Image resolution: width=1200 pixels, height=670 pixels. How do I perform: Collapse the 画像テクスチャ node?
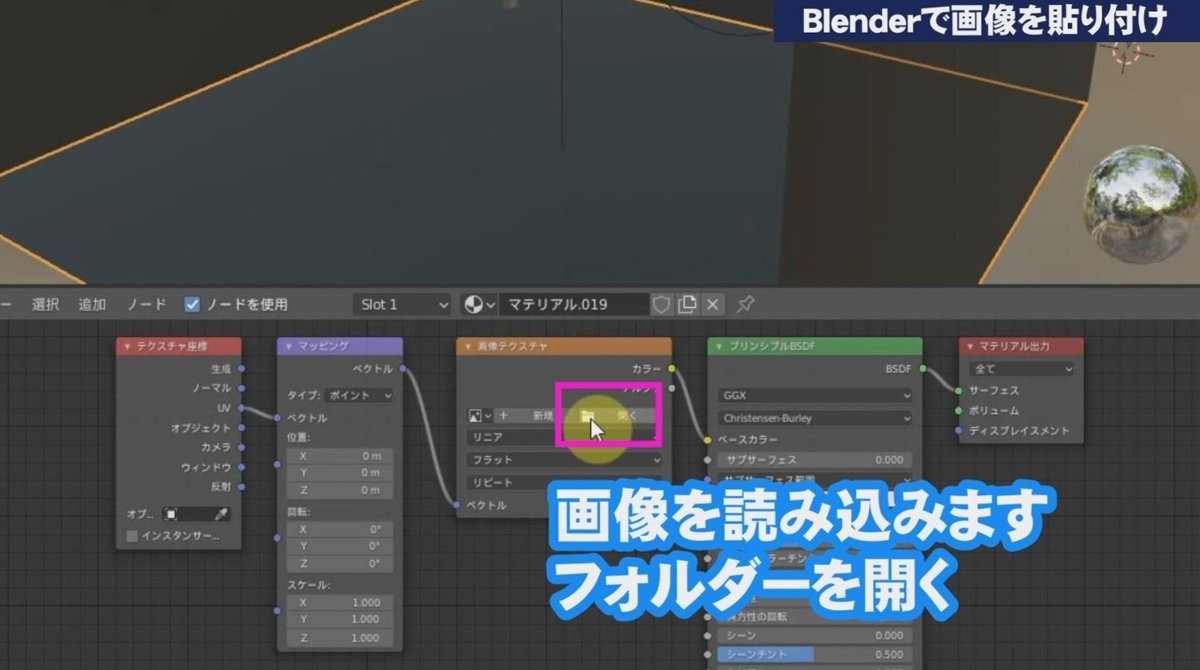pos(466,346)
